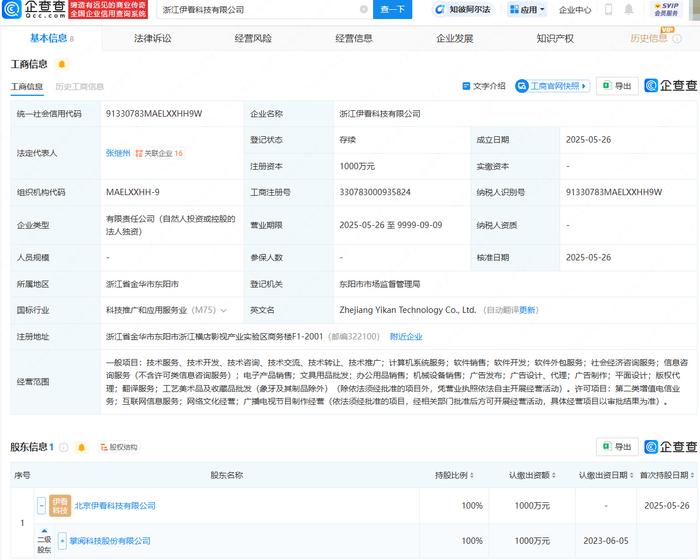Click 企查查 logo beside 工商信息 export
Screen dimensions: 700x560
[x=670, y=85]
